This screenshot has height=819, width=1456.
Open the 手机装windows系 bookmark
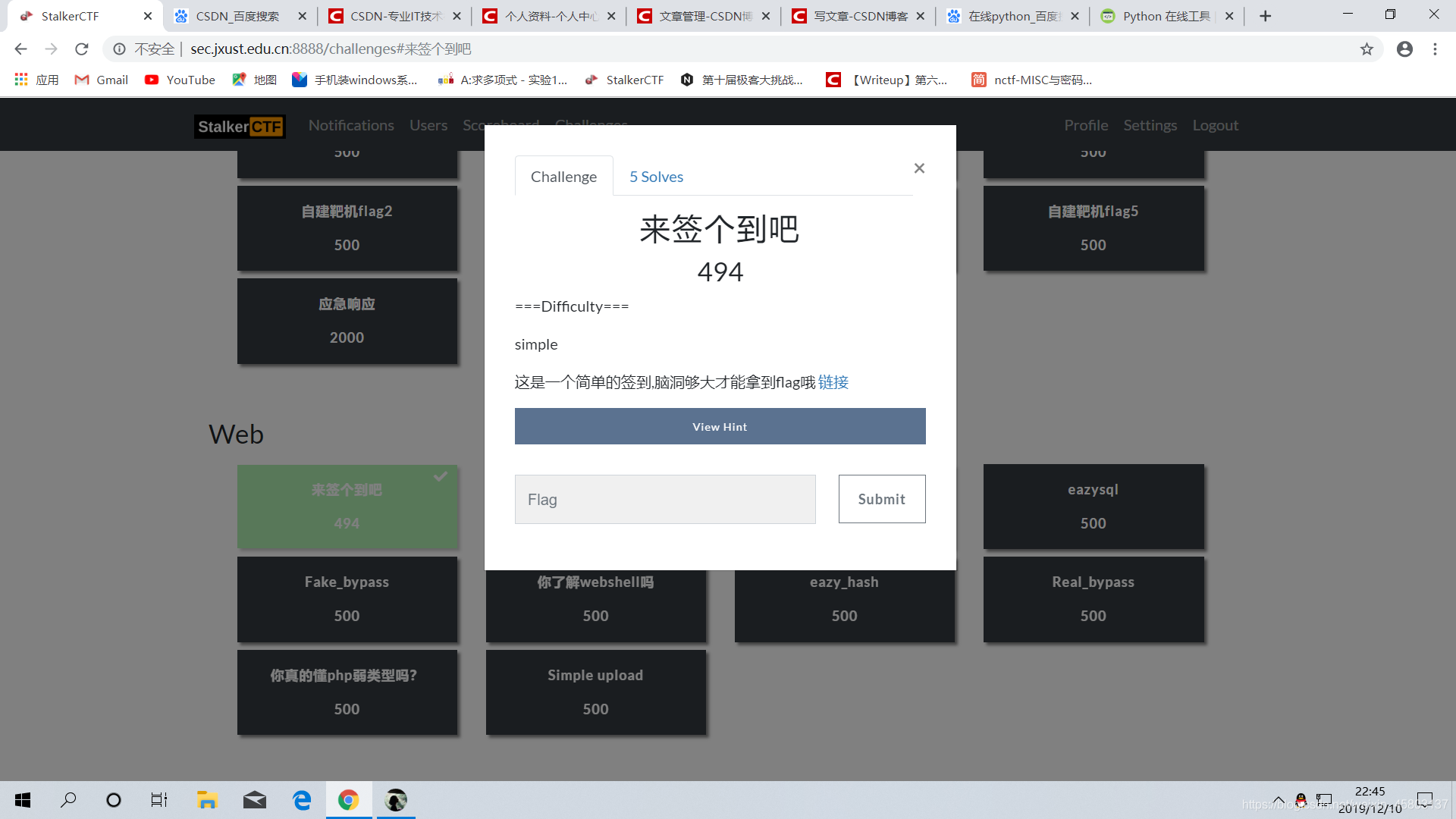click(x=355, y=80)
